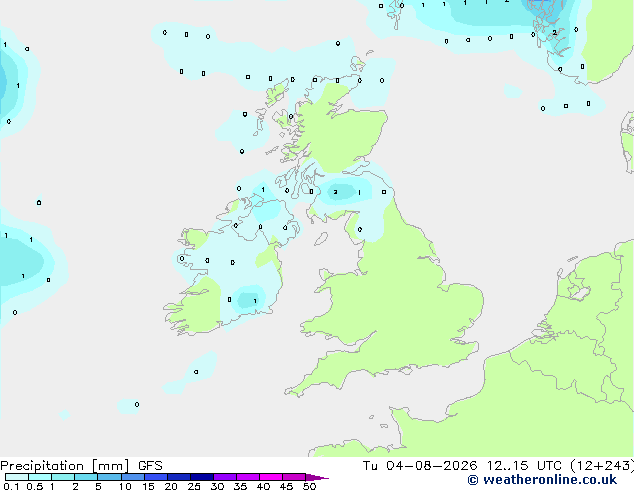634x490 pixels.
Task: Click the legend's purple over-50 arrow tip
Action: [x=317, y=477]
